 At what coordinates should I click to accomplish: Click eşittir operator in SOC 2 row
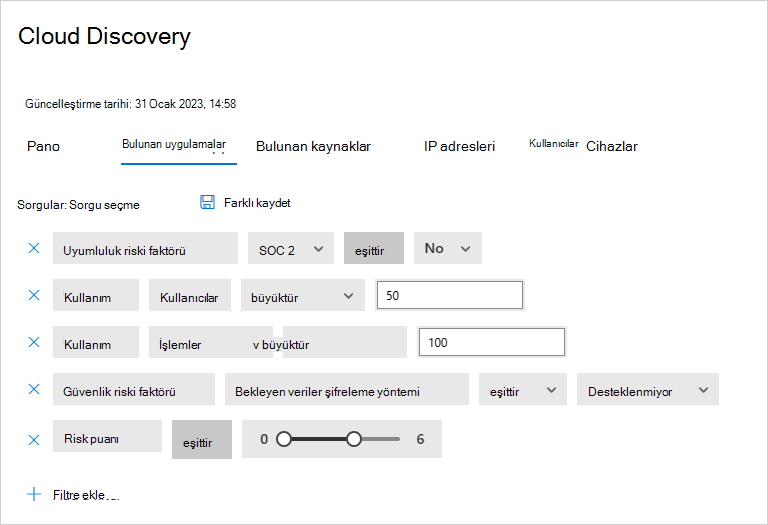374,248
